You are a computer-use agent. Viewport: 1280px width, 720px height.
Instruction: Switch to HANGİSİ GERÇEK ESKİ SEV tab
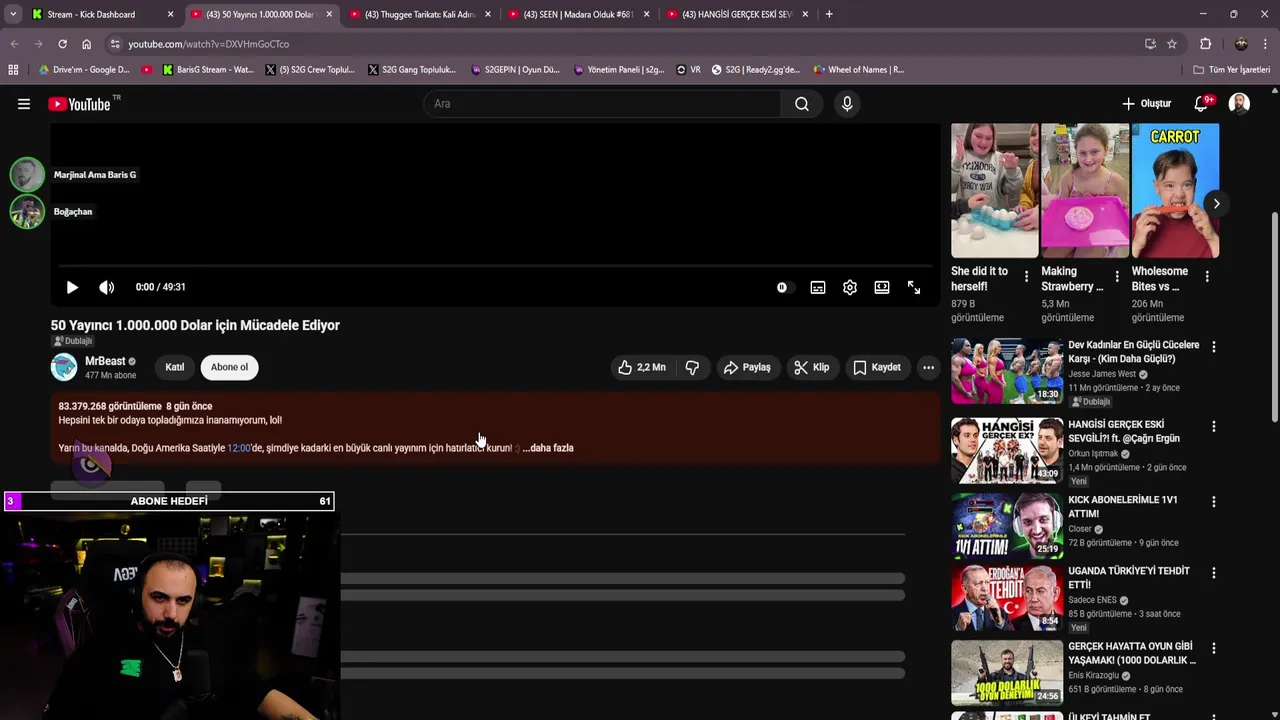tap(737, 14)
